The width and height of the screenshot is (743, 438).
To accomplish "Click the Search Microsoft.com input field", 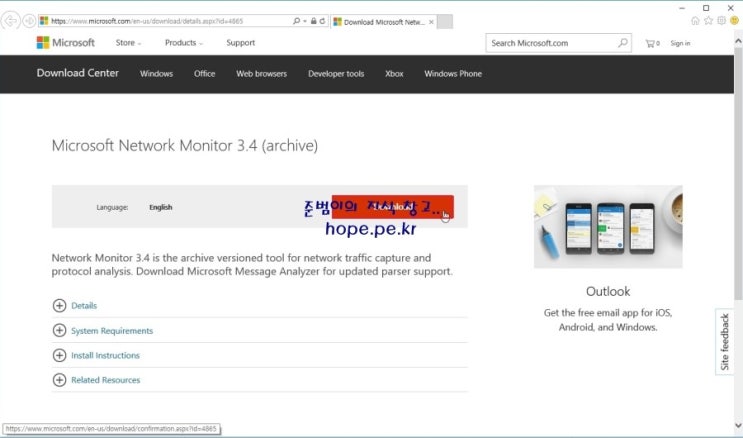I will (550, 43).
